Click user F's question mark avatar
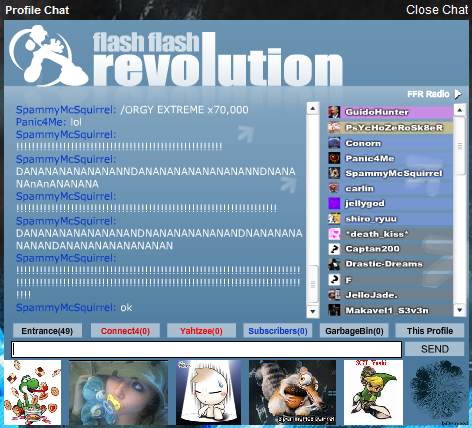472x428 pixels. 334,280
